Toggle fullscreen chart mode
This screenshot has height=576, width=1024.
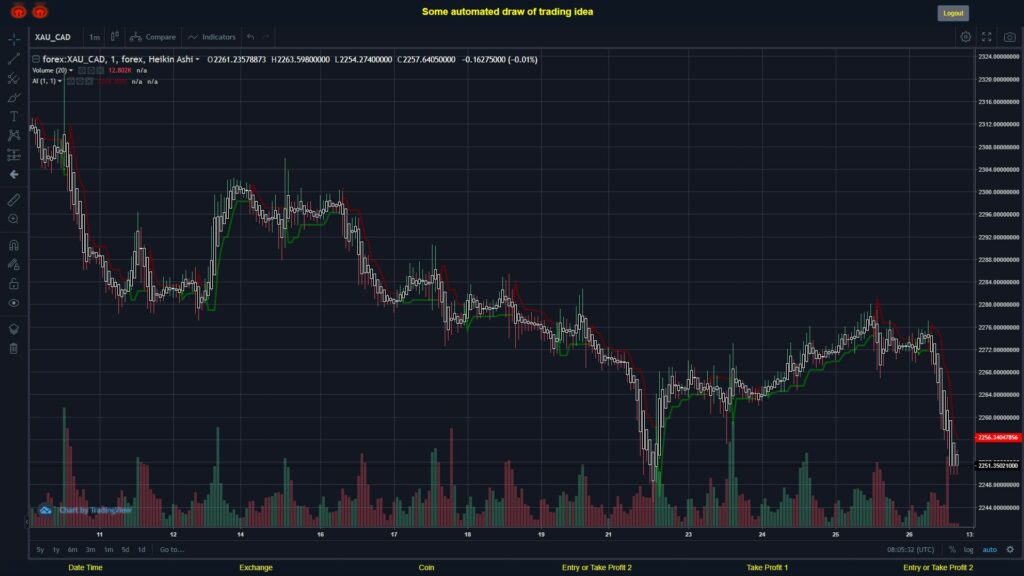(x=987, y=37)
